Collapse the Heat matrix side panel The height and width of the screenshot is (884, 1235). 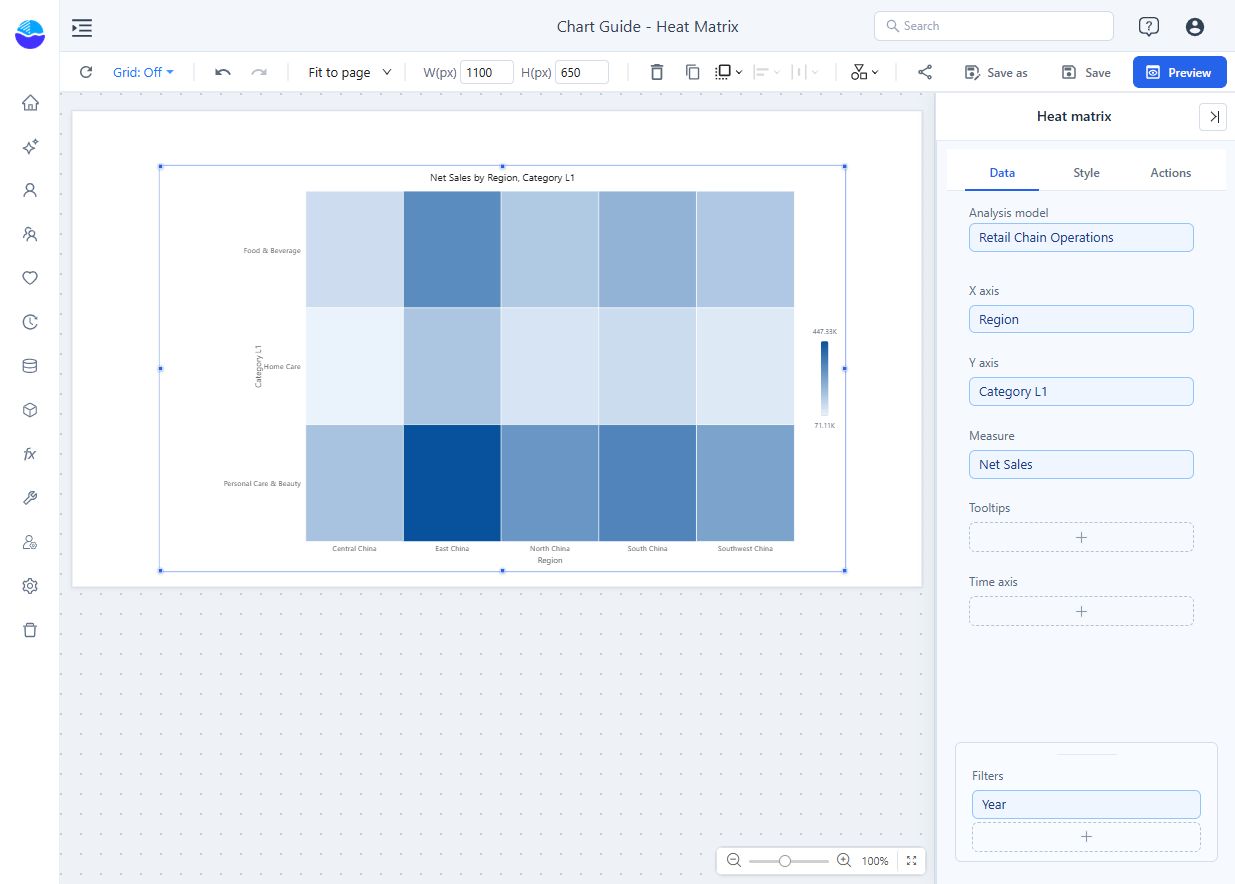(1213, 117)
